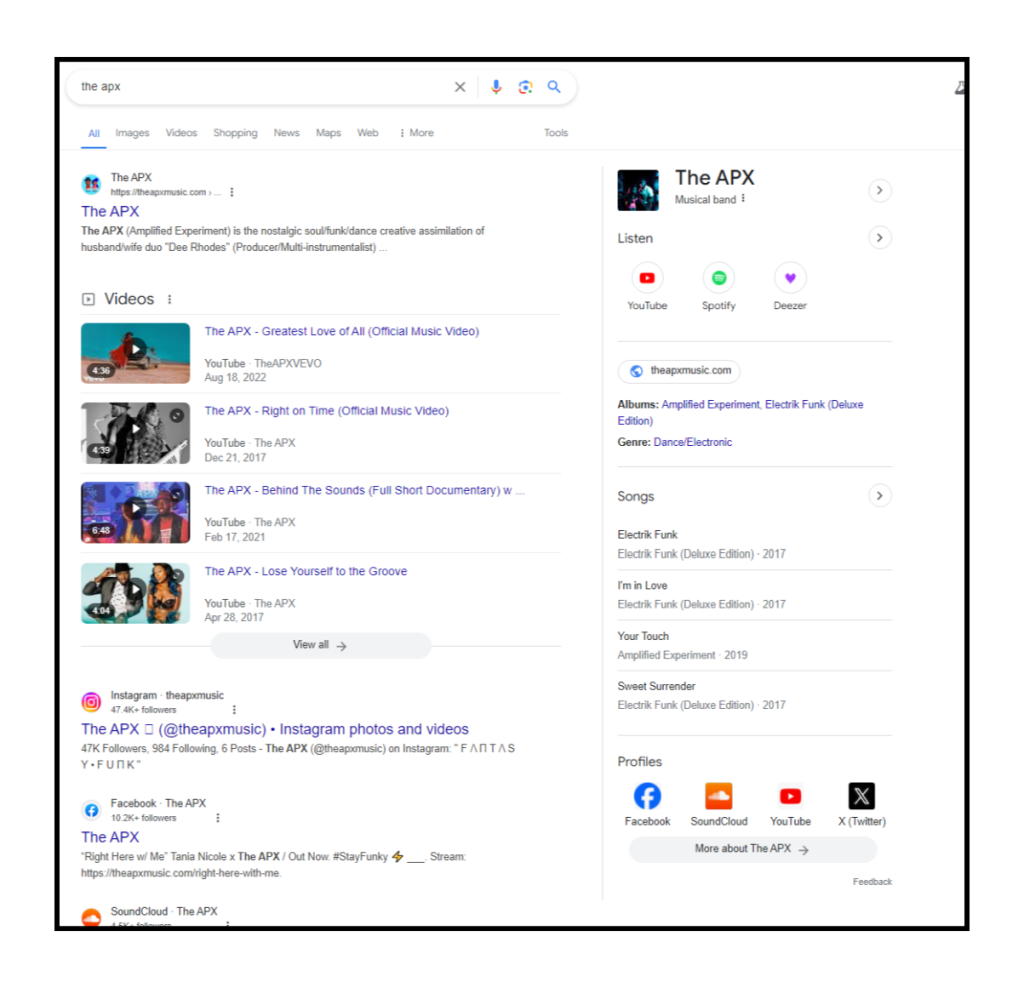Select the song 'Sweet Surrender'
This screenshot has height=988, width=1024.
(754, 695)
